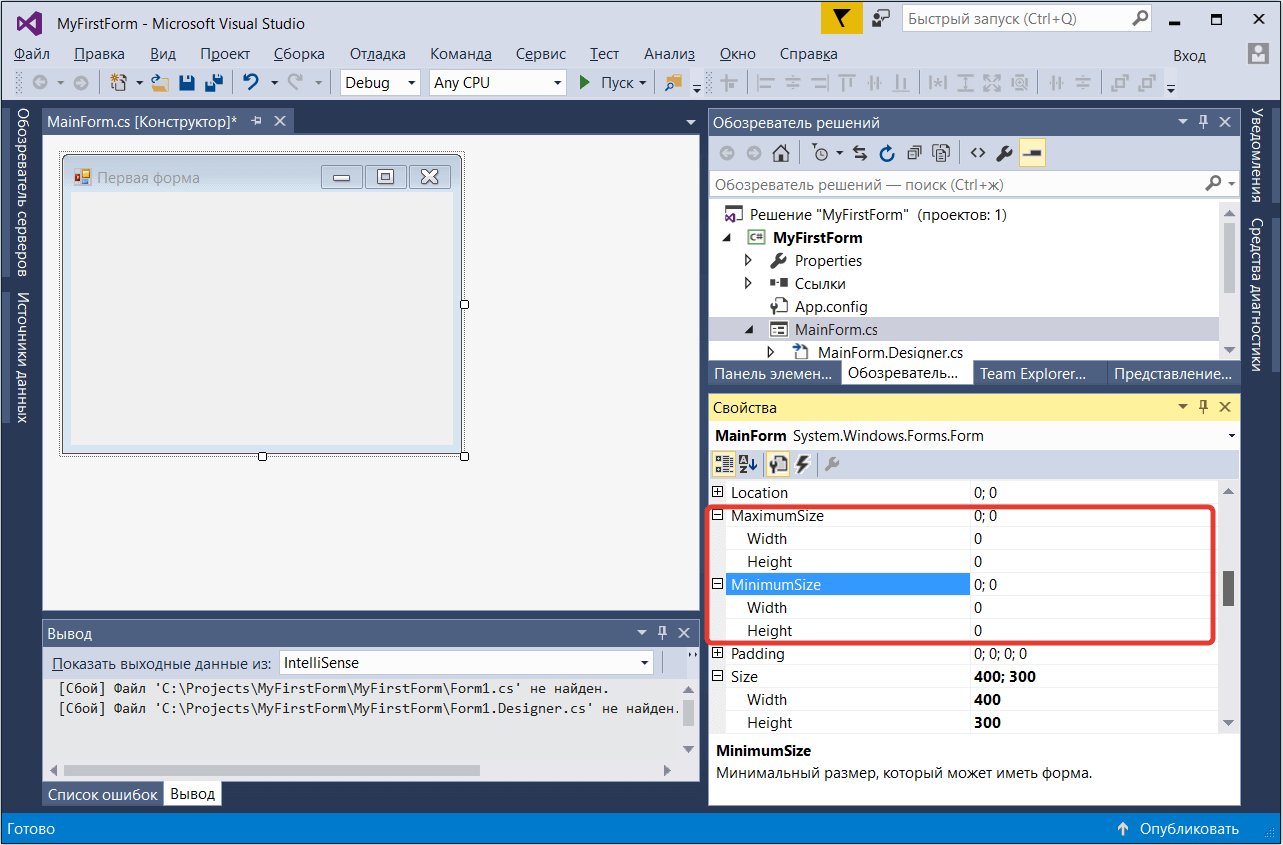Toggle Preview Selected Items in Solution Explorer
The width and height of the screenshot is (1283, 845).
coord(1032,153)
